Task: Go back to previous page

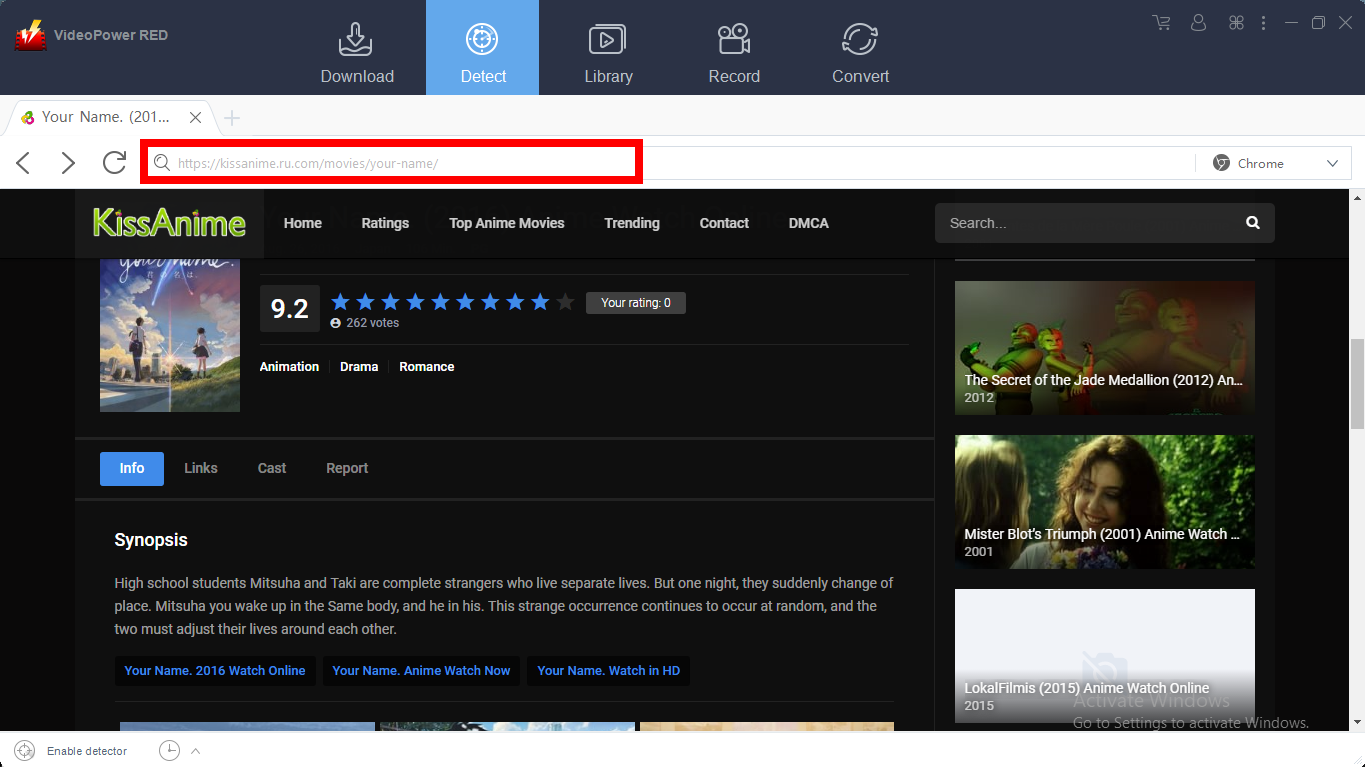Action: (x=23, y=163)
